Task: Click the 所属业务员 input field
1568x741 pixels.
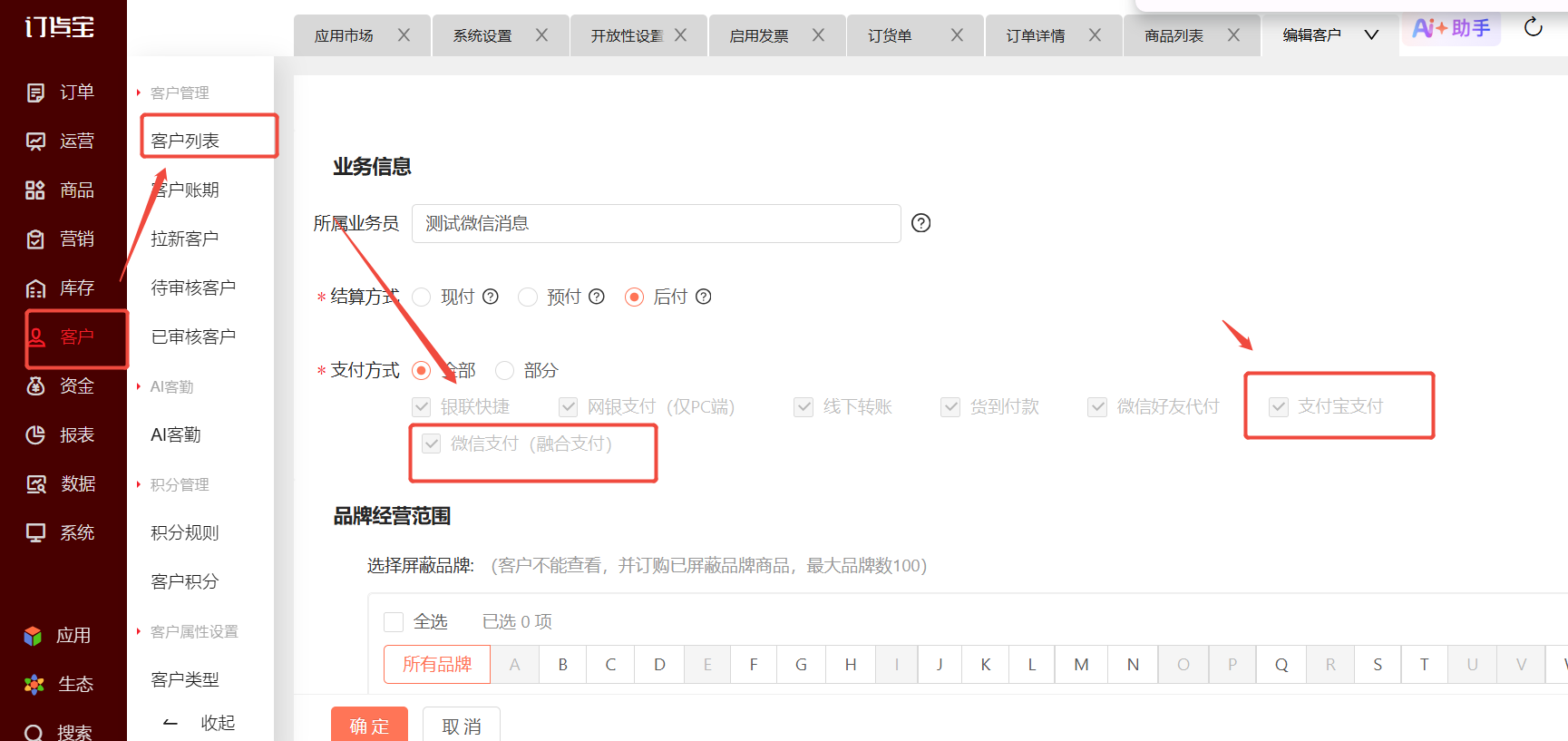Action: pyautogui.click(x=657, y=223)
